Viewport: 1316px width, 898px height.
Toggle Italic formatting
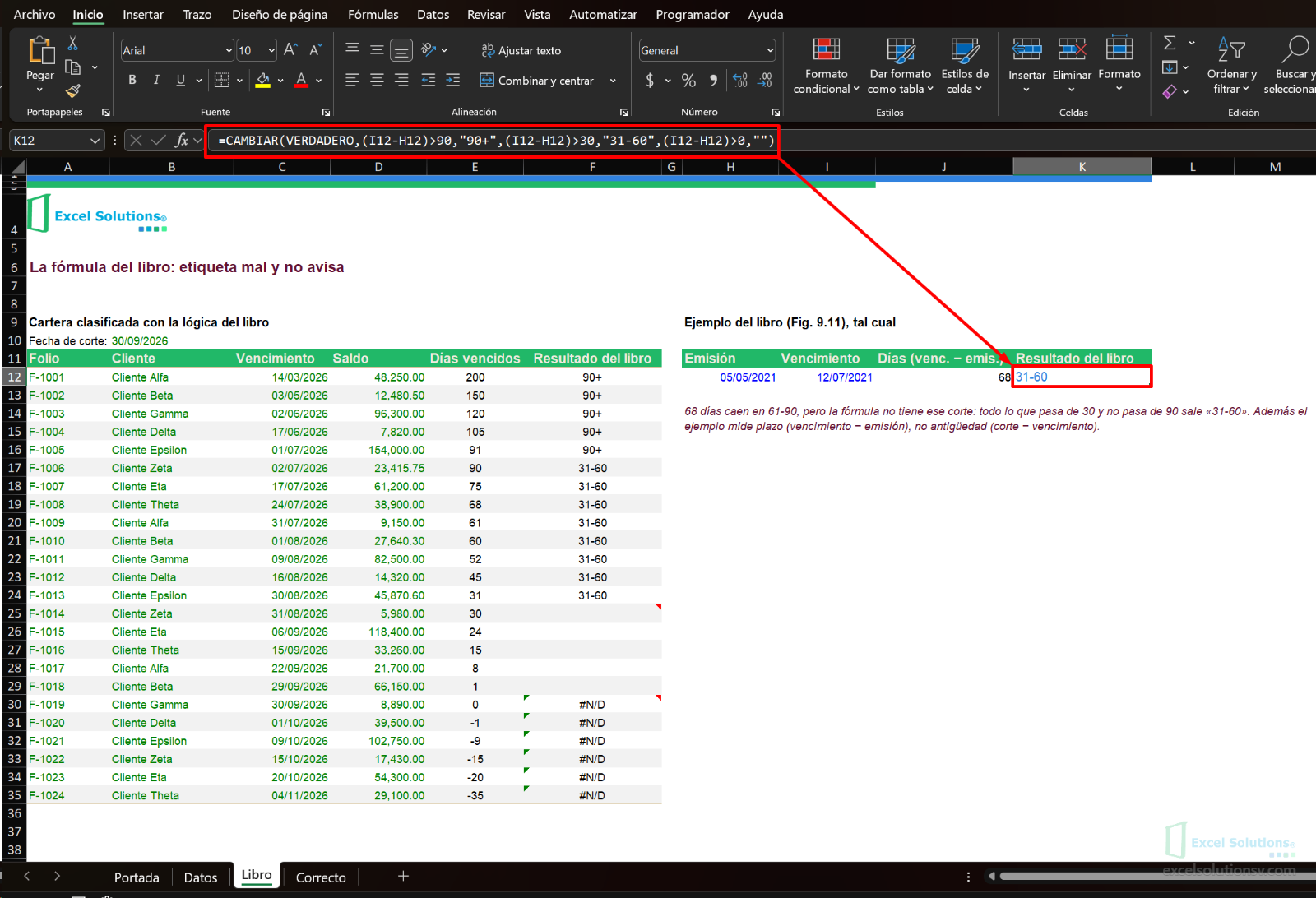(156, 80)
